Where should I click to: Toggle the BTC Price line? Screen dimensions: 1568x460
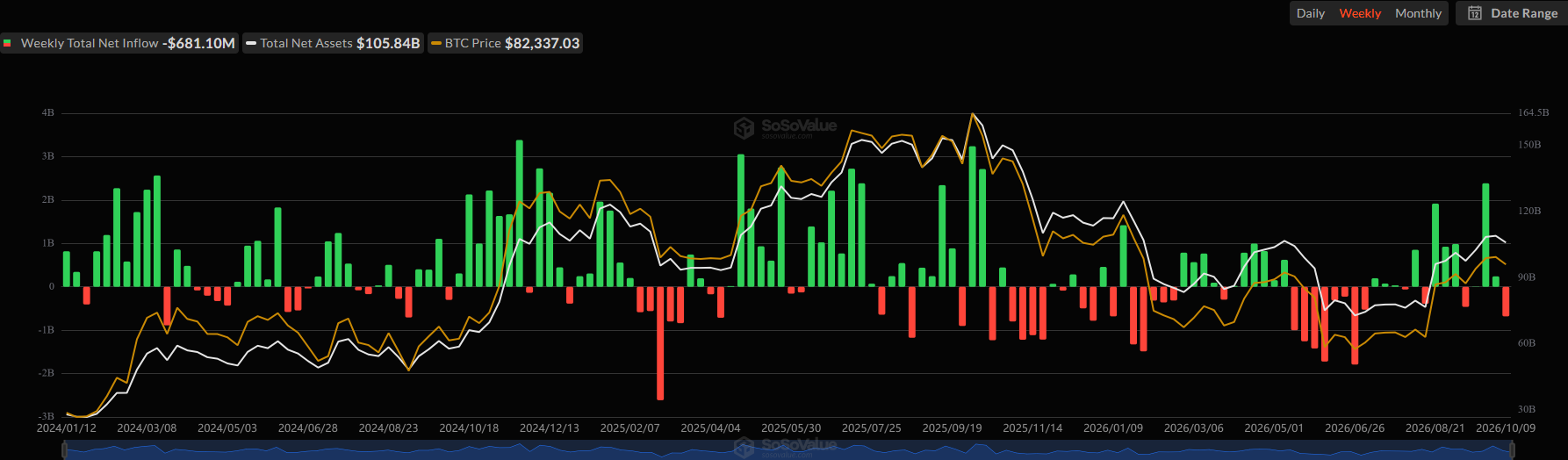(x=505, y=43)
